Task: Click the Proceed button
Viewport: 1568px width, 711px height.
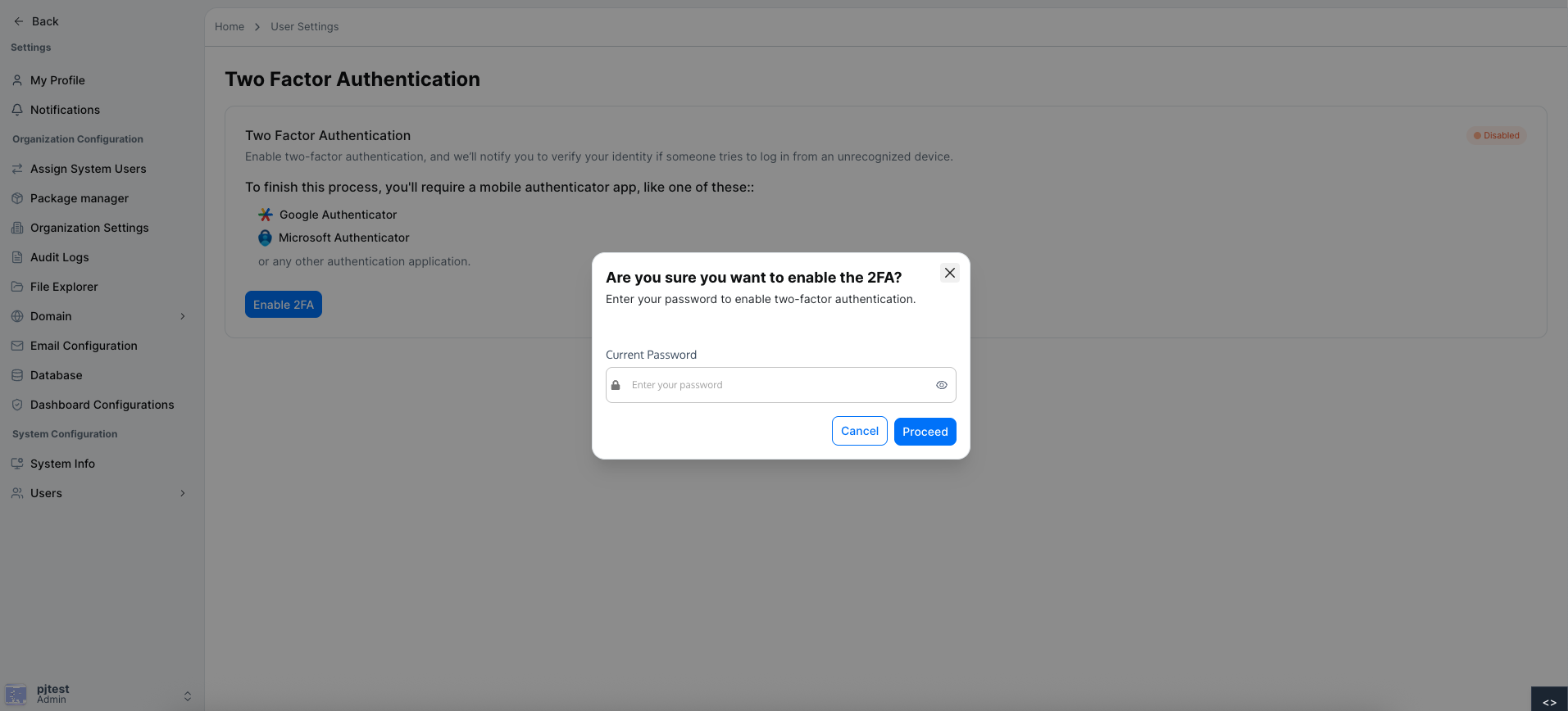Action: (925, 432)
